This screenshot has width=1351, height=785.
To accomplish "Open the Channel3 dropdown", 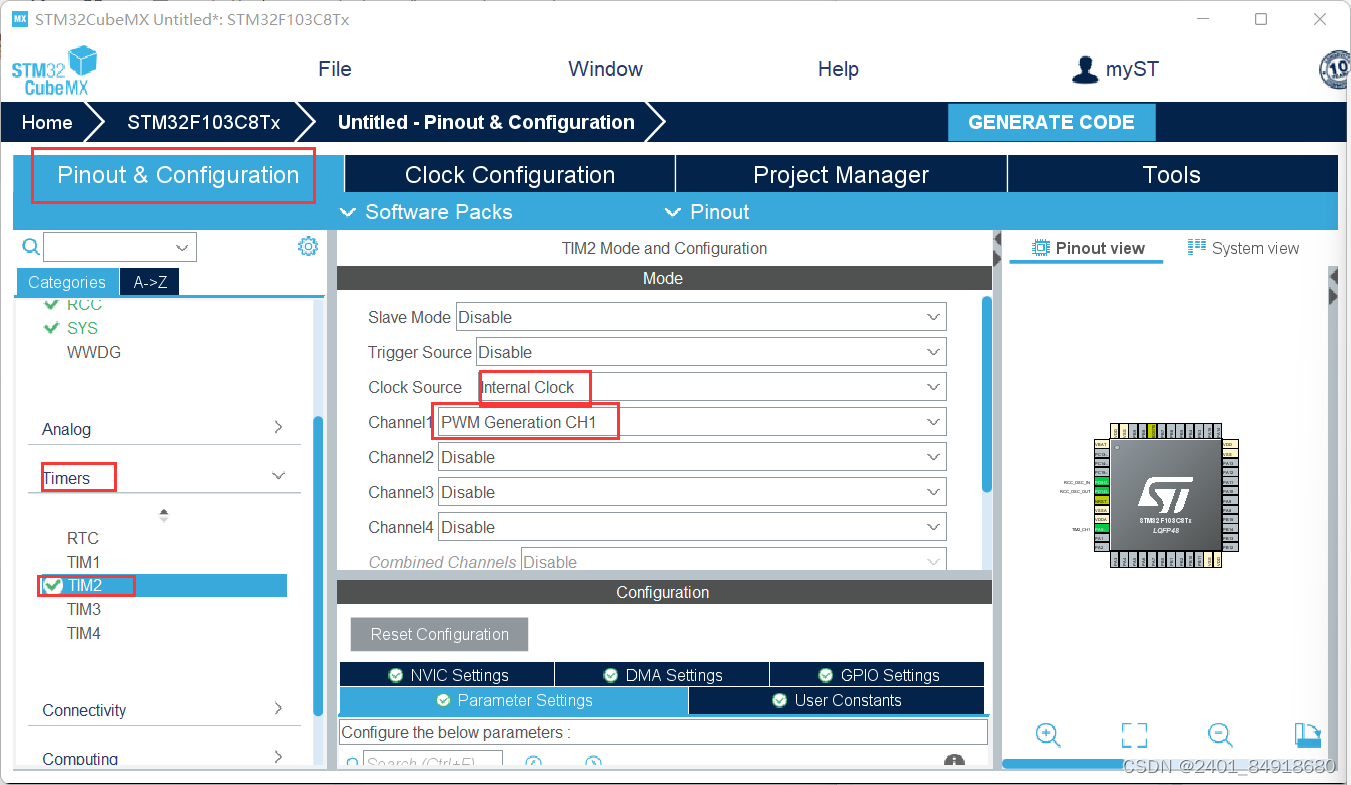I will click(692, 492).
